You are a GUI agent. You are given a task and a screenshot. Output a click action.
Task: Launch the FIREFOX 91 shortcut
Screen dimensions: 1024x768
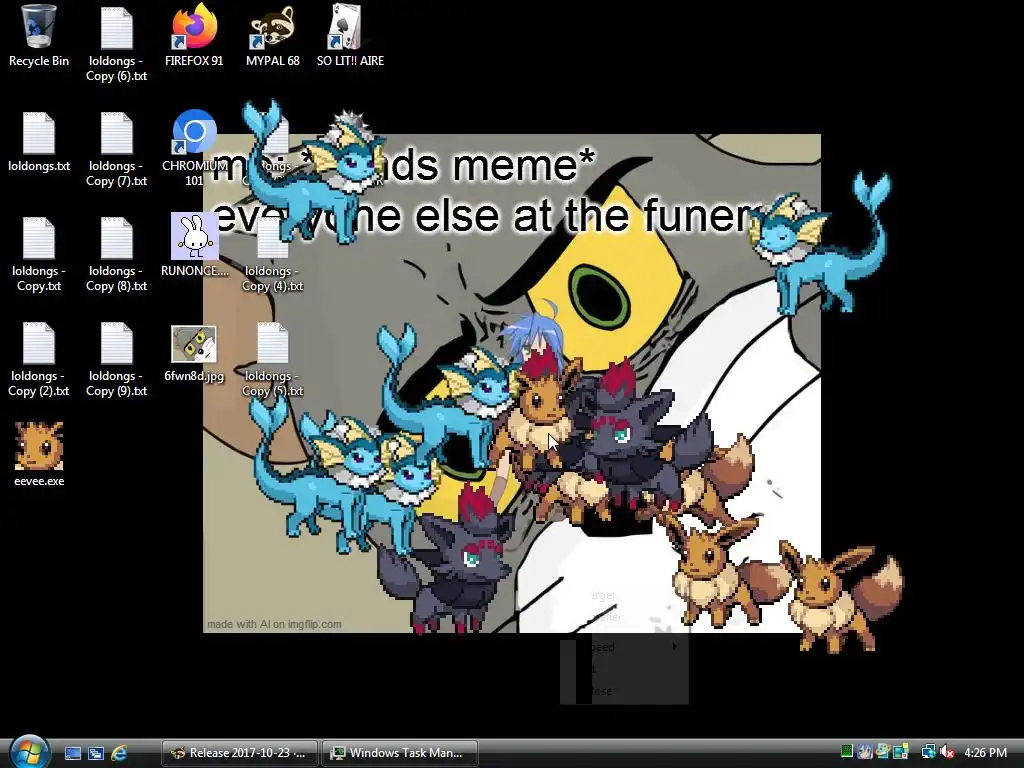click(194, 36)
